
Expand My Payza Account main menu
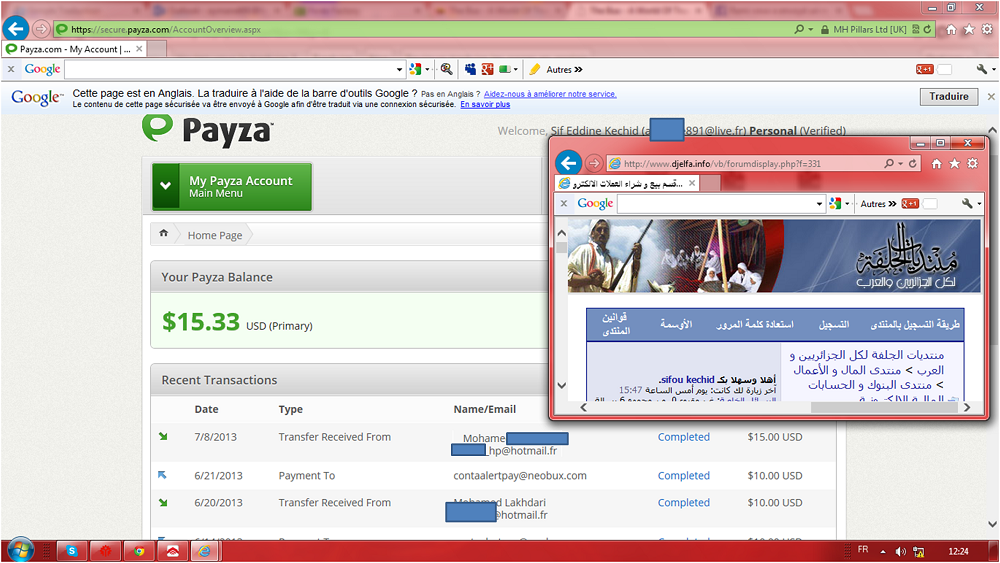232,186
